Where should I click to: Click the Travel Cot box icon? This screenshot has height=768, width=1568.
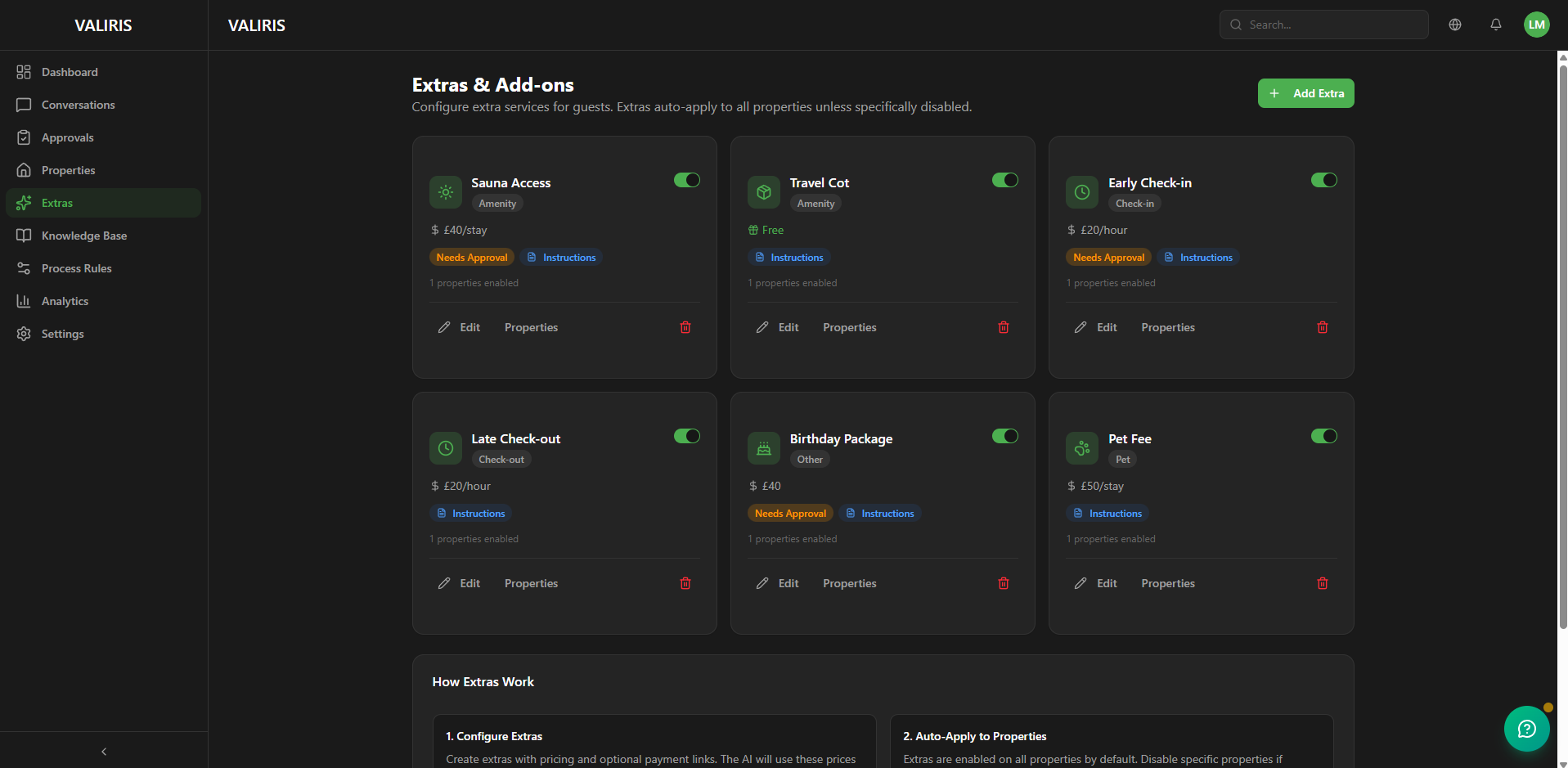point(763,192)
